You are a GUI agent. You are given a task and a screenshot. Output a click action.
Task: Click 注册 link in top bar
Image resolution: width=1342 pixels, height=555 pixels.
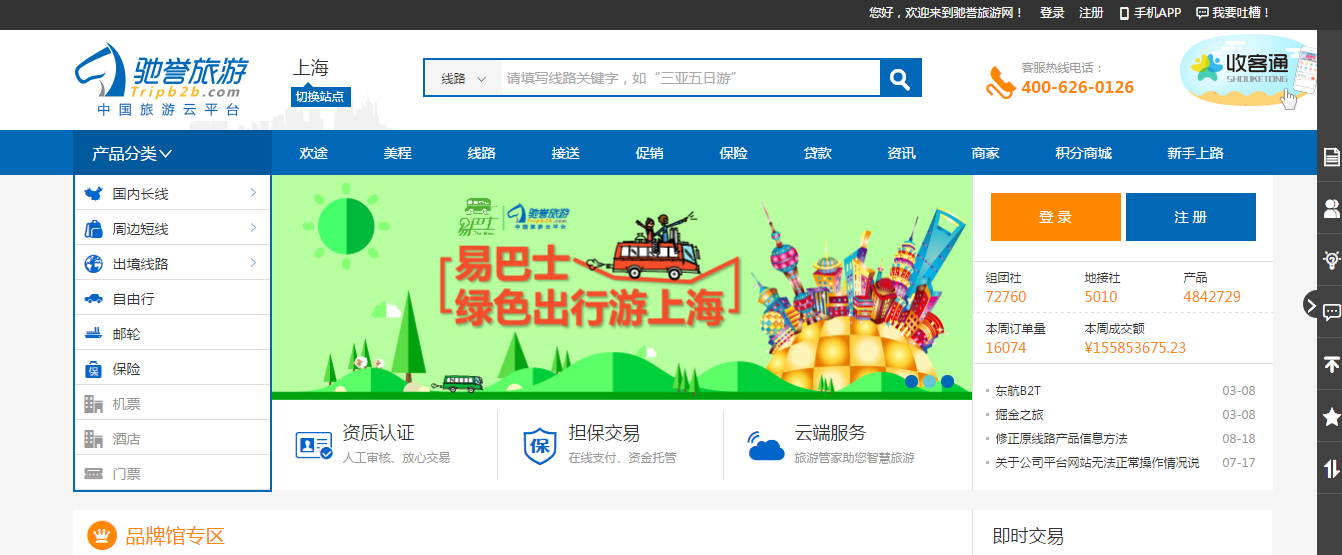click(x=1091, y=13)
